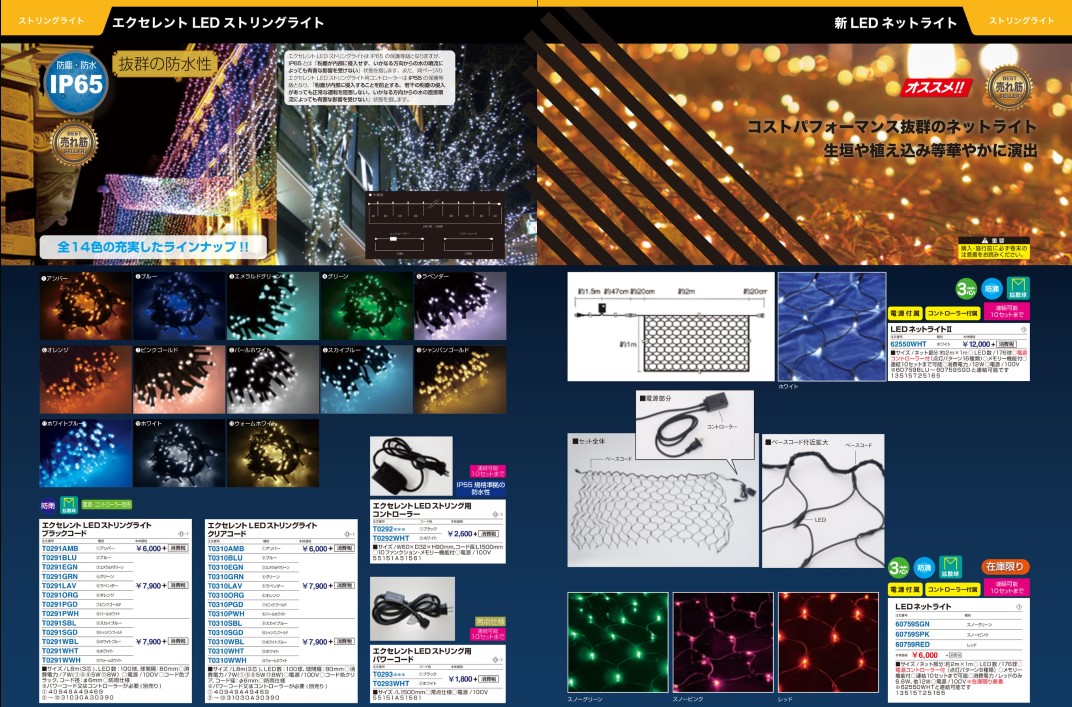
Task: Click the 拡散球 icon beside LEDネットライトⅡ
Action: (x=1018, y=289)
